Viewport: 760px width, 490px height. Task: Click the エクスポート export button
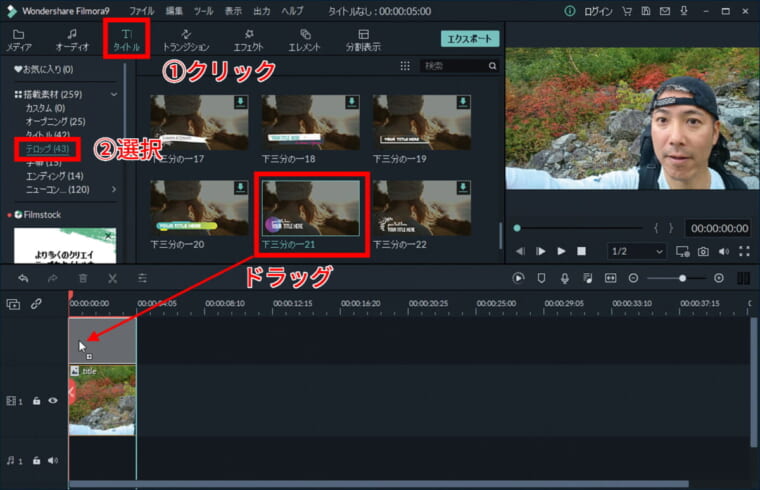[470, 39]
